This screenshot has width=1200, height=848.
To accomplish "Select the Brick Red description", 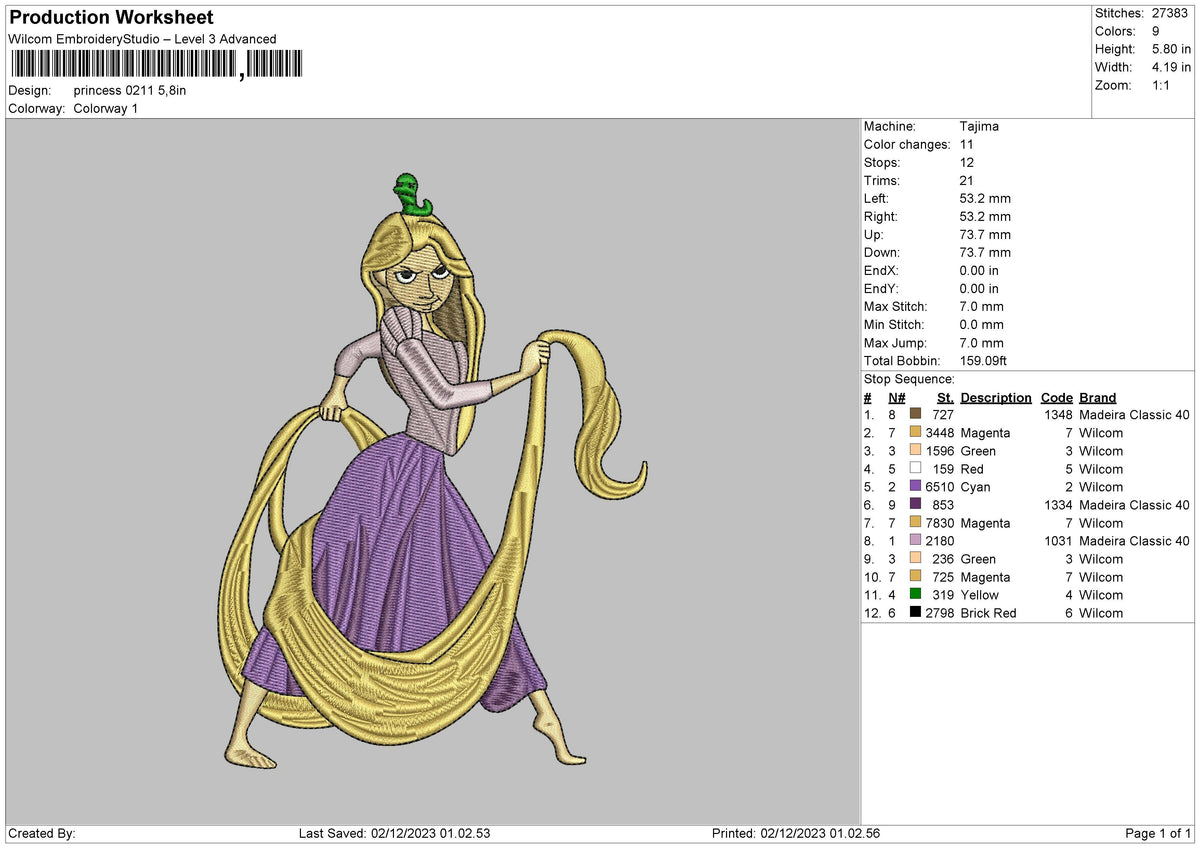I will 990,613.
